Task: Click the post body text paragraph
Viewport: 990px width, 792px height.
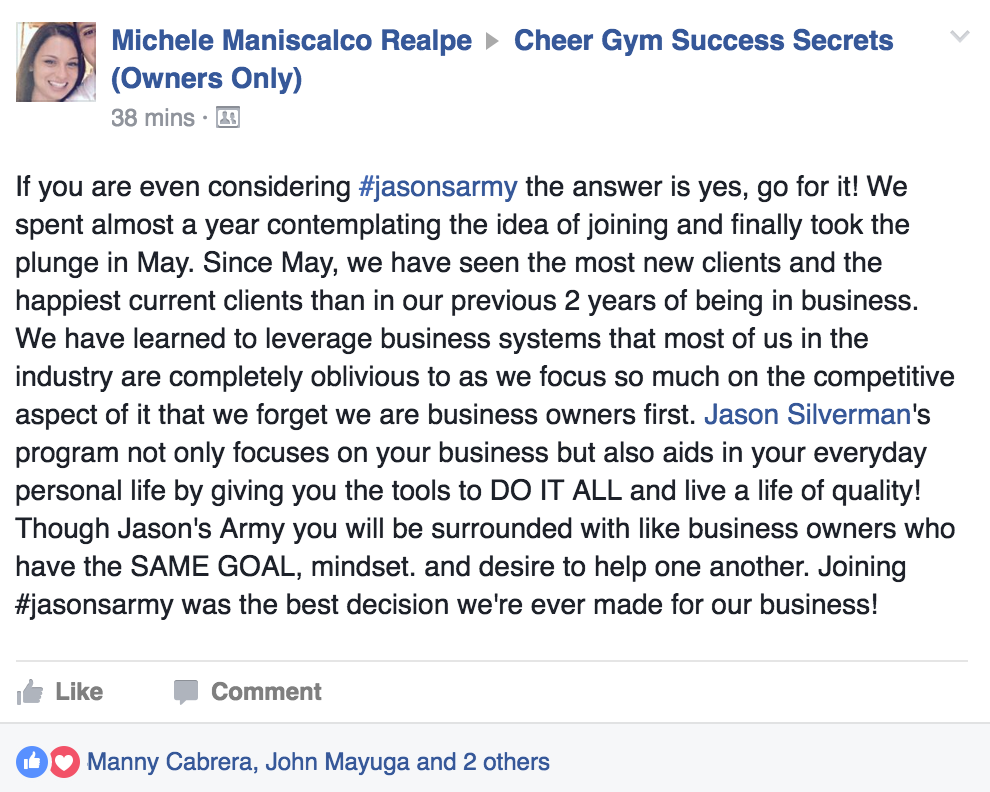Action: click(x=485, y=395)
